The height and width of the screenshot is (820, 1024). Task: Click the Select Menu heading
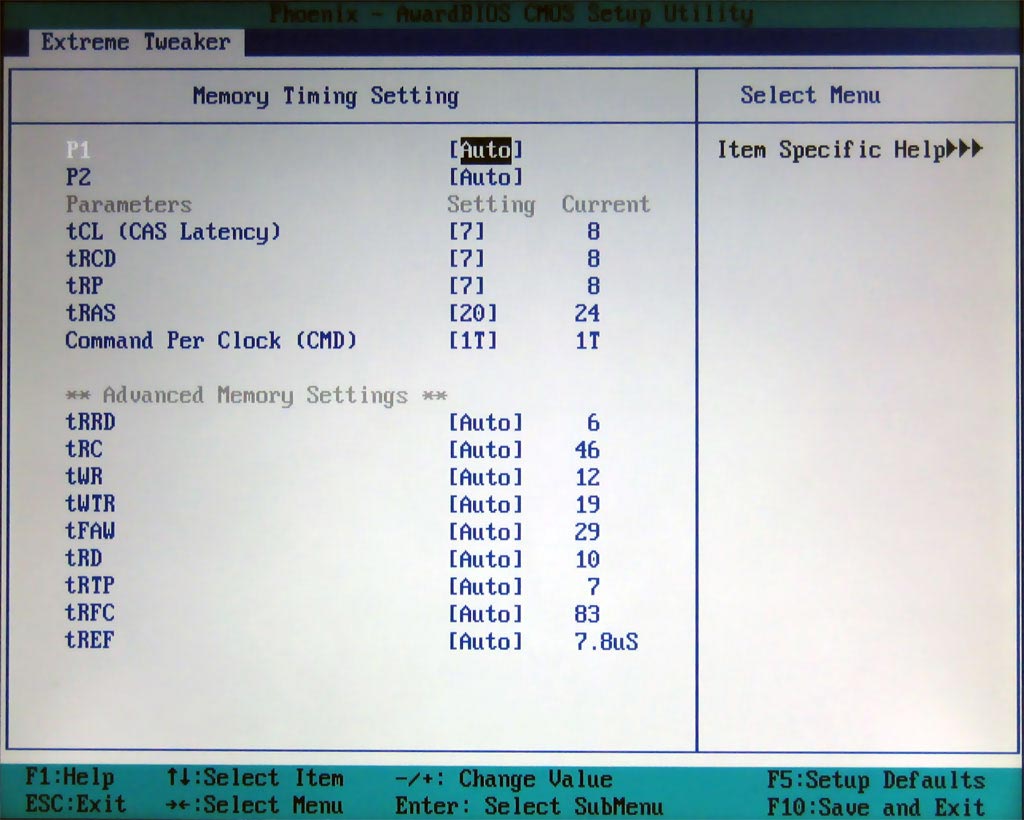[x=810, y=95]
